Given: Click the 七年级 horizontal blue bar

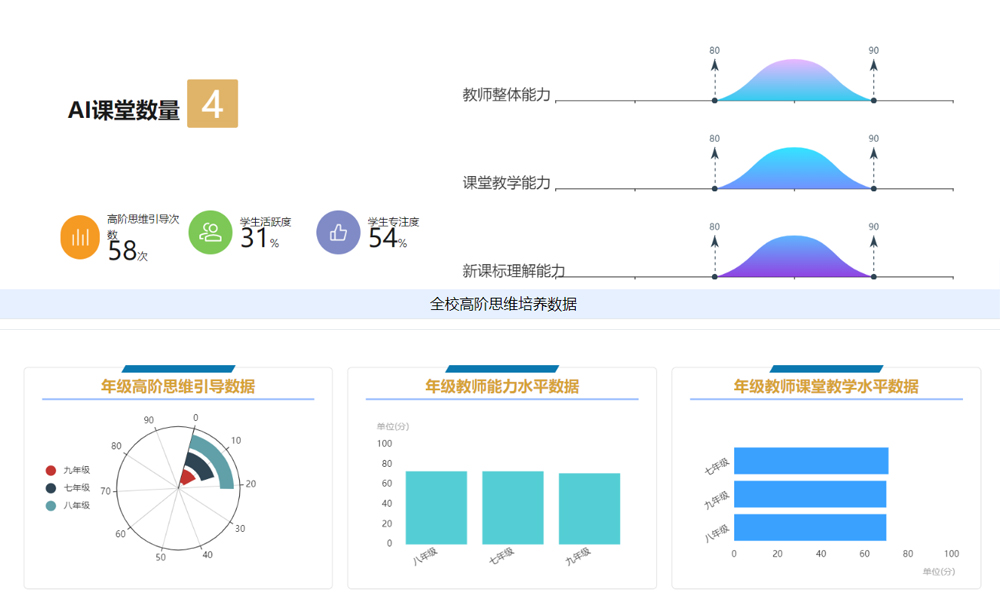Looking at the screenshot, I should 810,459.
